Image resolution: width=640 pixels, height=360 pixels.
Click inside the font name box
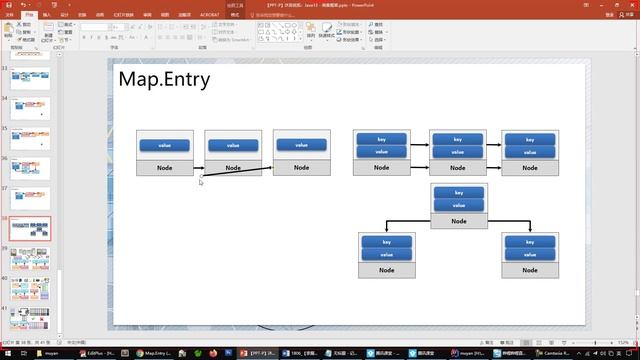point(94,27)
